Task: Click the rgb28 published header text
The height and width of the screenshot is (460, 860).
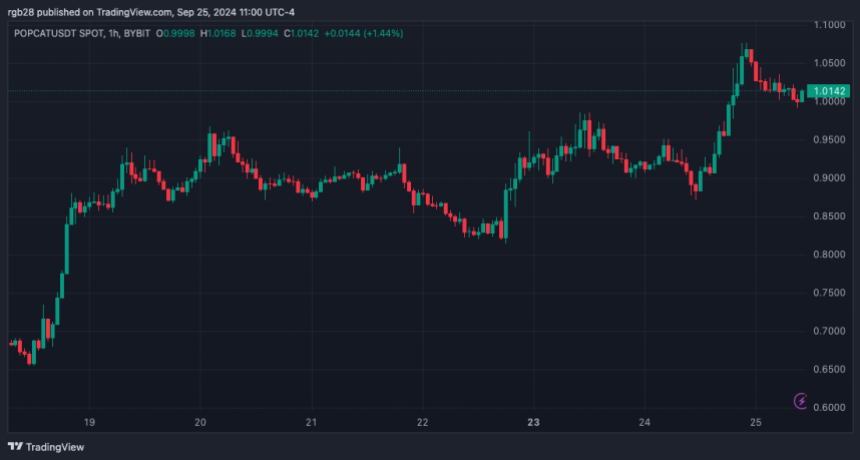Action: click(x=150, y=12)
